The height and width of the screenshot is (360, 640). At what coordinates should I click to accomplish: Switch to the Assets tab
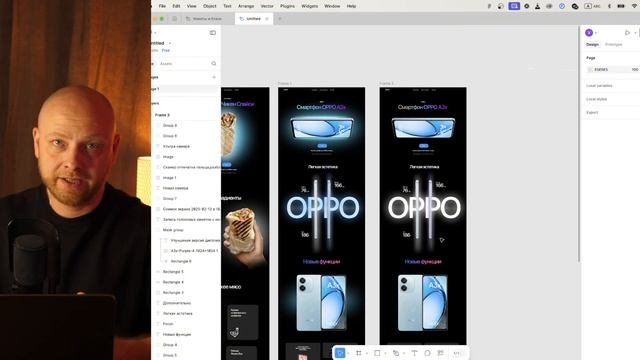(x=166, y=64)
